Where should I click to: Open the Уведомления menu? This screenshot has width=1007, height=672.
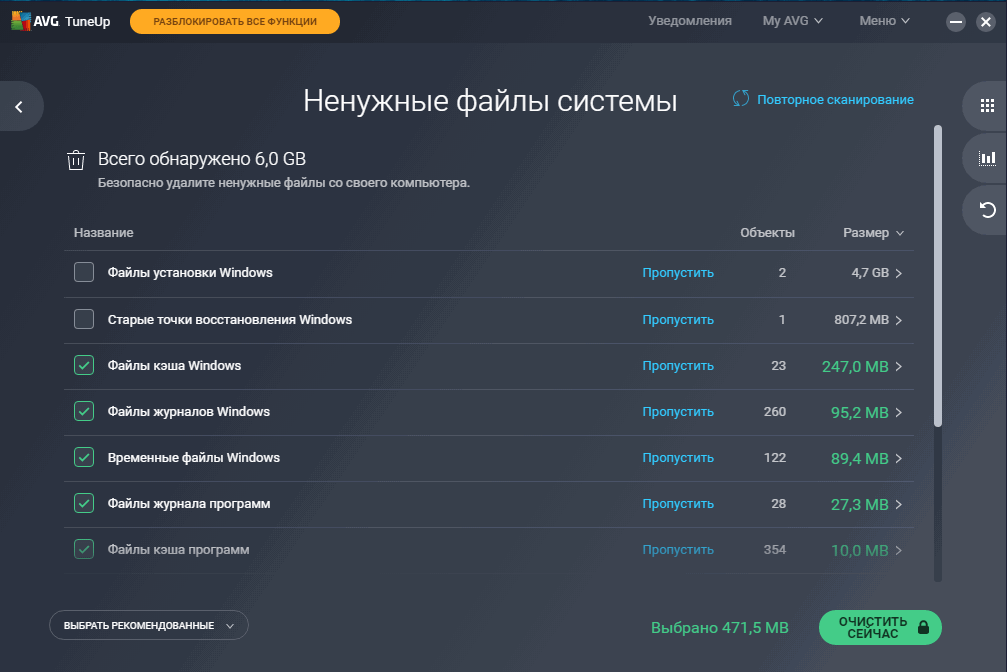pyautogui.click(x=690, y=21)
